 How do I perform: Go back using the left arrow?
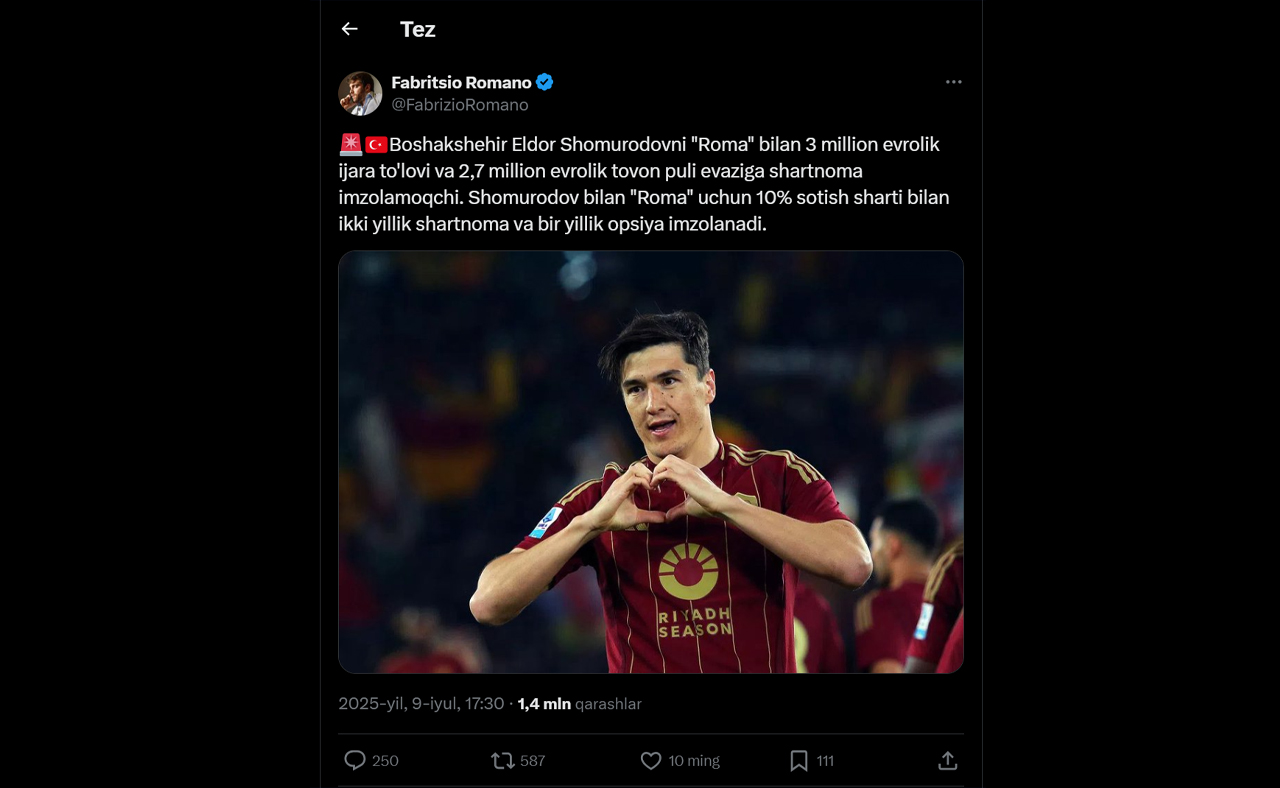point(349,29)
